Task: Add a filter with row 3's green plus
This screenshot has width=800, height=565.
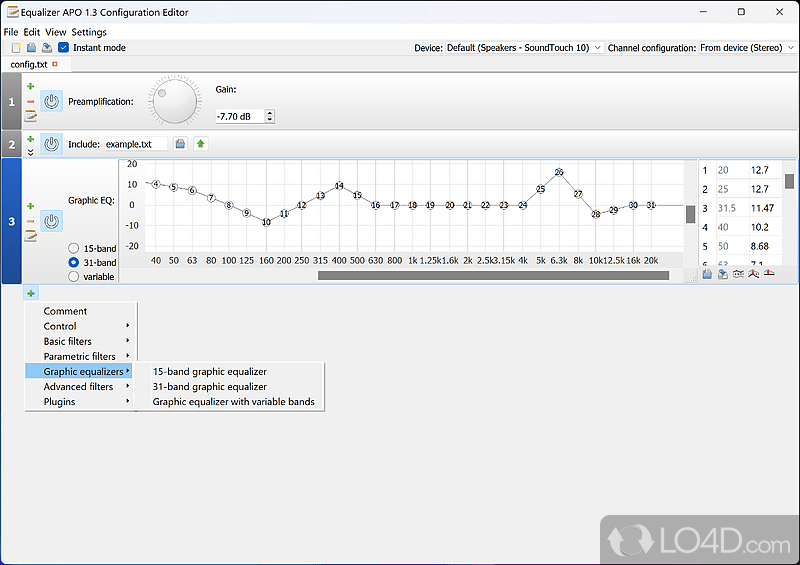Action: [31, 206]
